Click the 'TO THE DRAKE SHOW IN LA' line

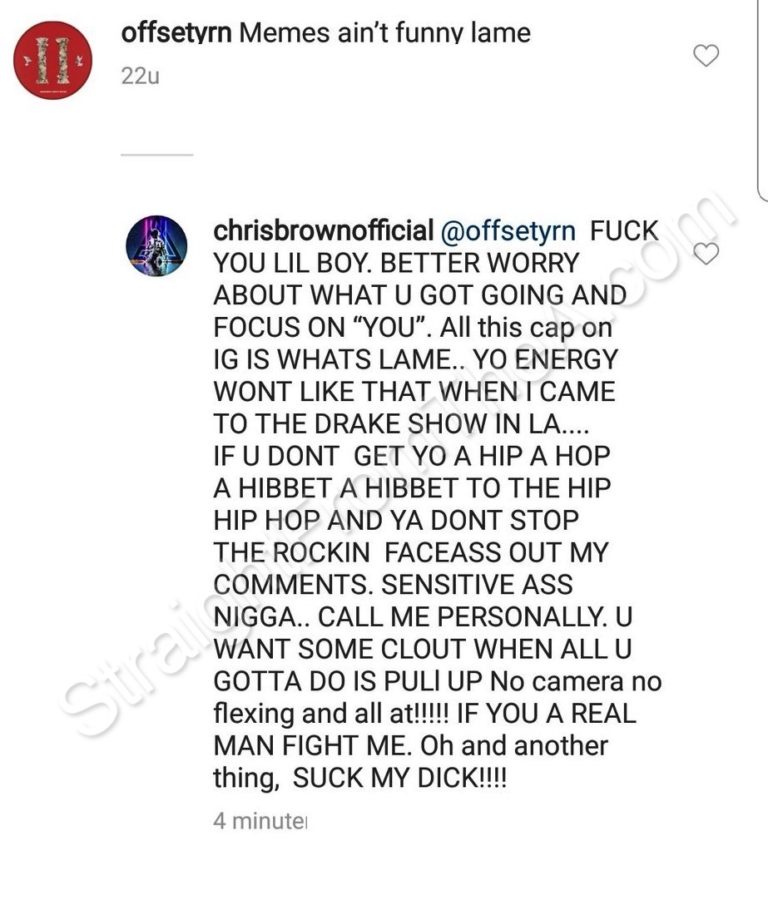(401, 424)
